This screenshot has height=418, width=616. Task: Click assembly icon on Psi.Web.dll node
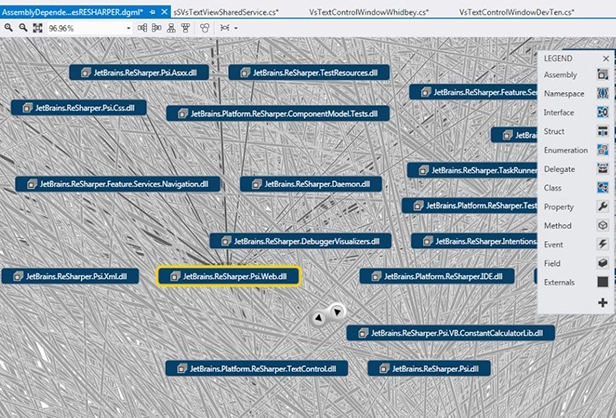click(x=175, y=276)
